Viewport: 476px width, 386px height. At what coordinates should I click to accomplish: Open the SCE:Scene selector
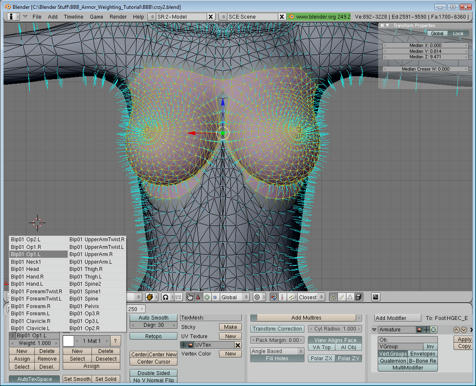pos(223,17)
